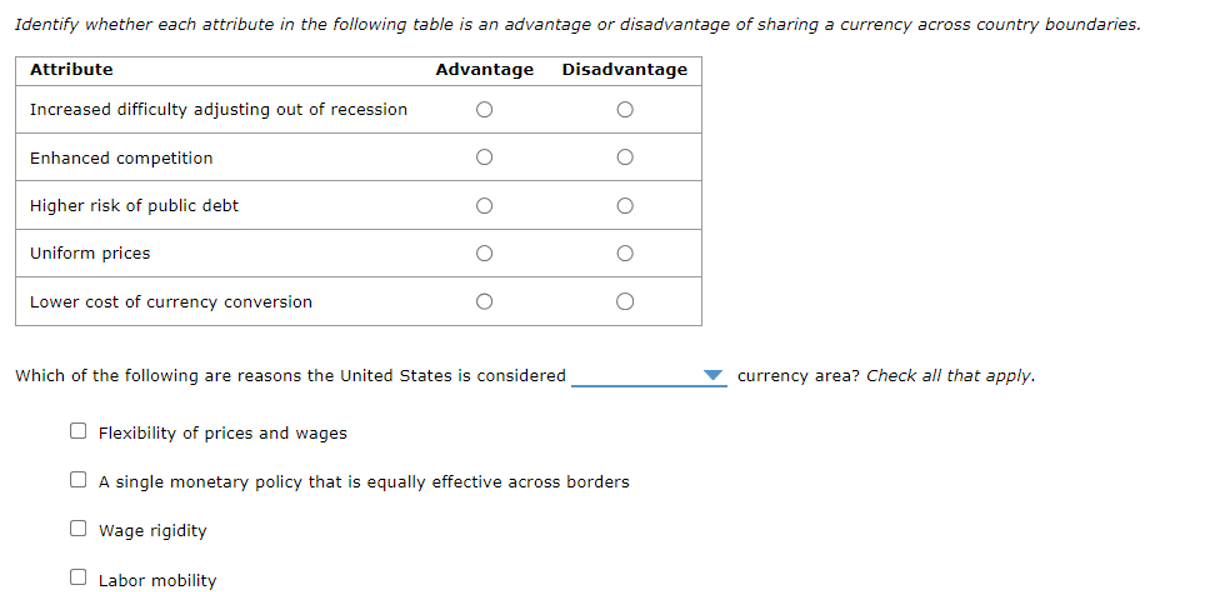Mark Uniform prices as an Advantage
Screen dimensions: 1221x592
coord(484,253)
